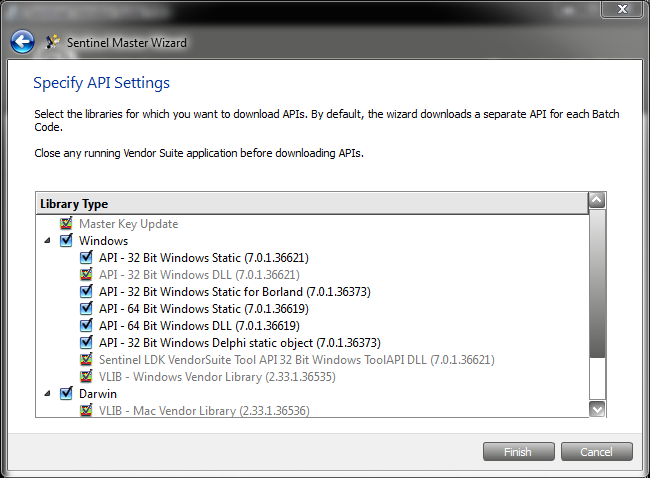Click the Windows Vendor Library locked icon

pos(87,376)
